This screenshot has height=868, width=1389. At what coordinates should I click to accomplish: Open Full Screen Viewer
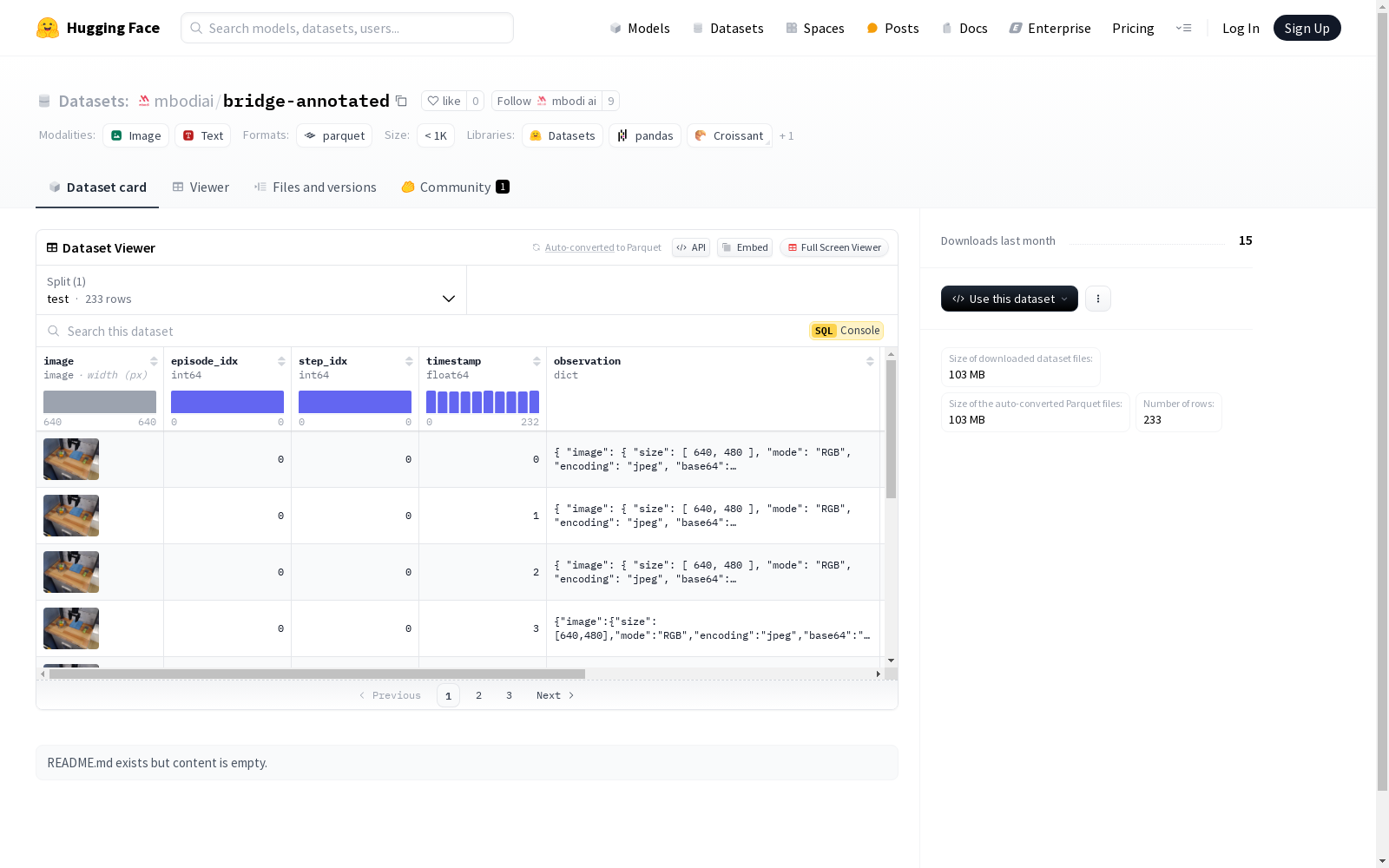point(834,247)
